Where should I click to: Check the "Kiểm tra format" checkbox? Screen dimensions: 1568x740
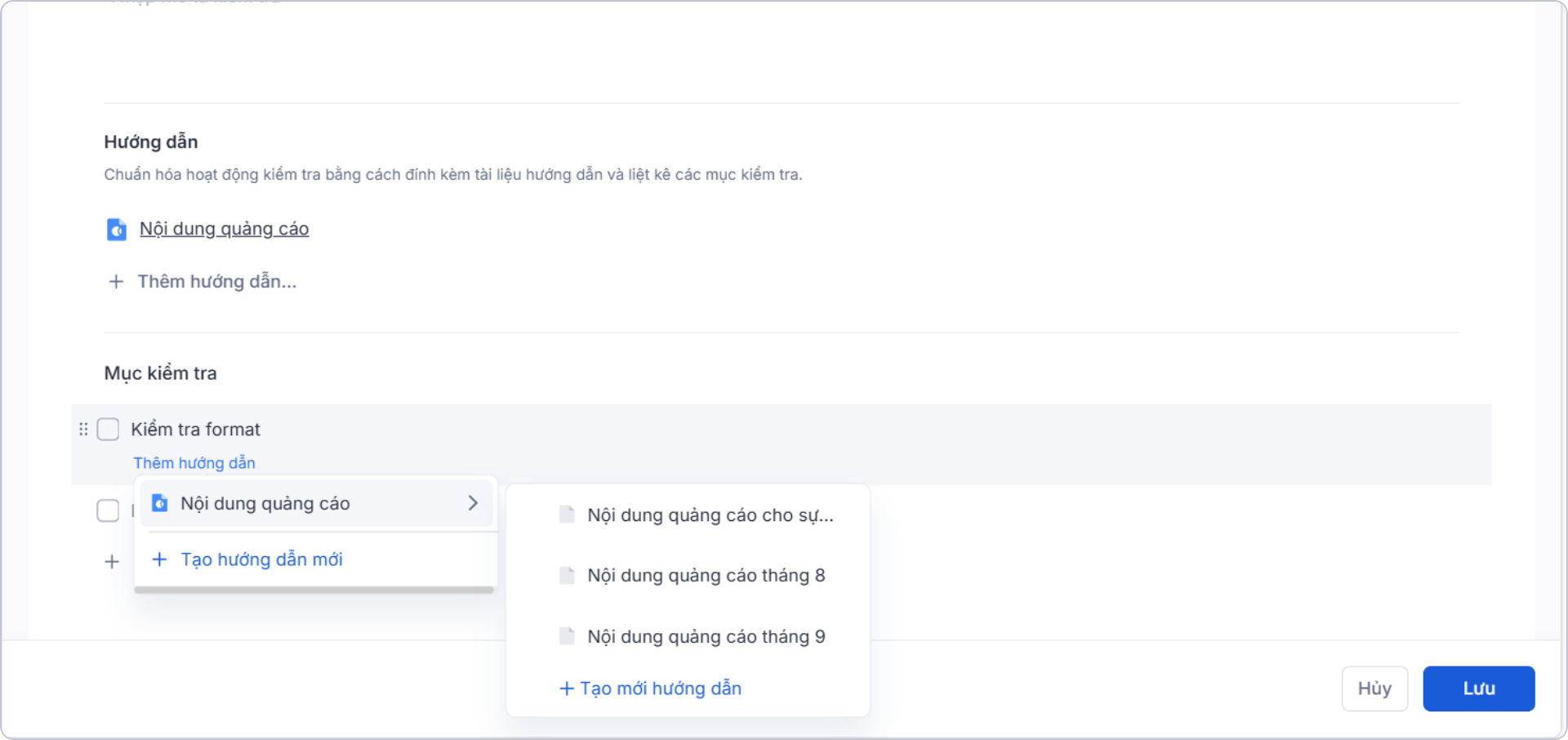click(107, 429)
